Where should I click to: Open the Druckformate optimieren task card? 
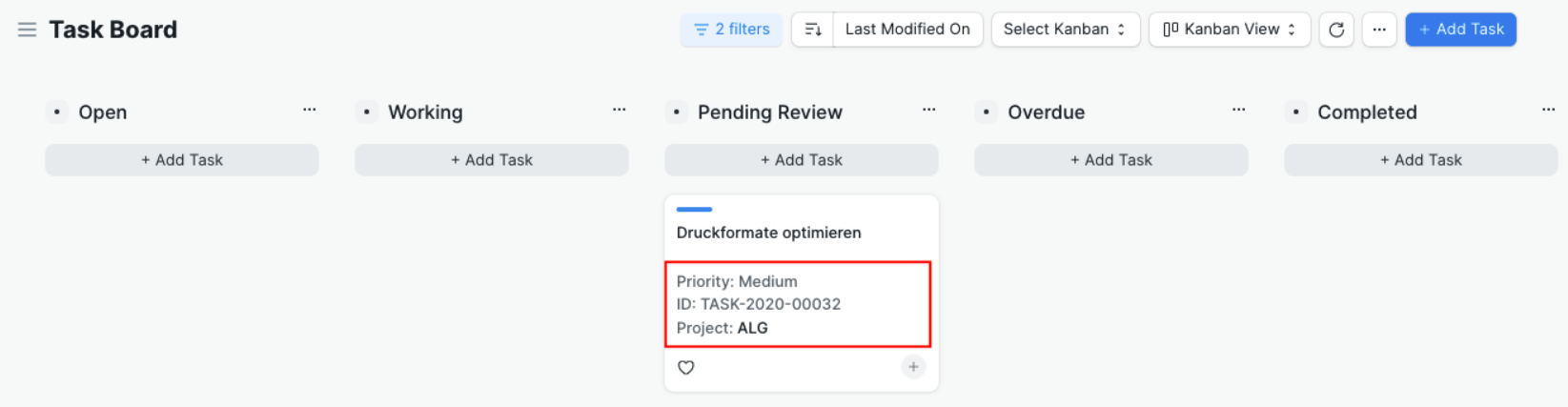click(768, 233)
